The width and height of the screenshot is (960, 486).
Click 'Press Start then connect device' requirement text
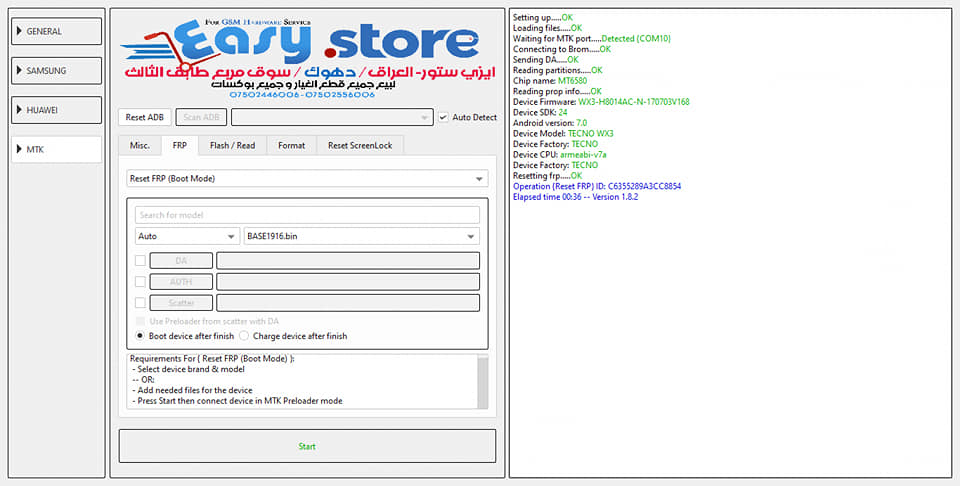240,401
